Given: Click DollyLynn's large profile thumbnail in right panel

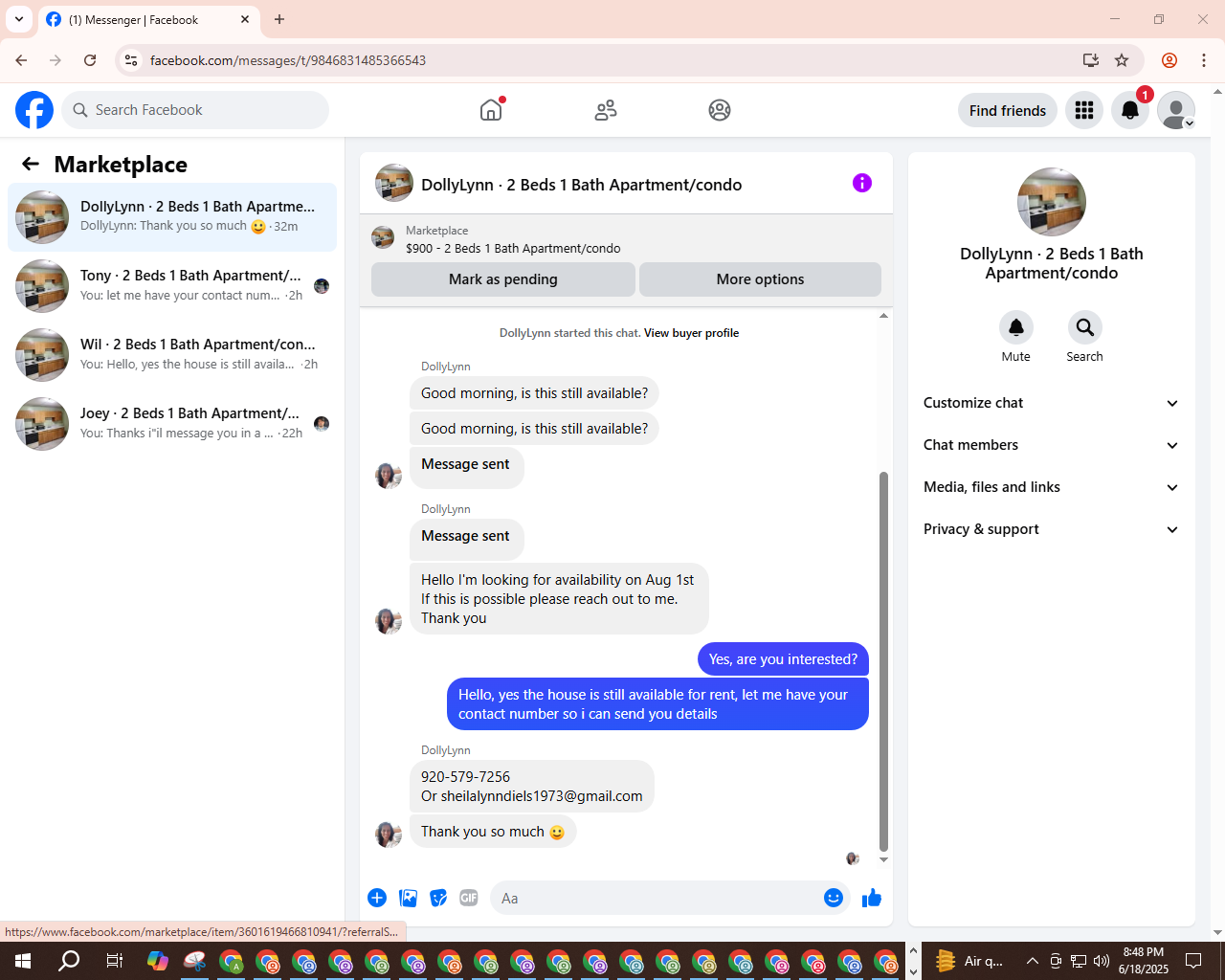Looking at the screenshot, I should [1052, 202].
